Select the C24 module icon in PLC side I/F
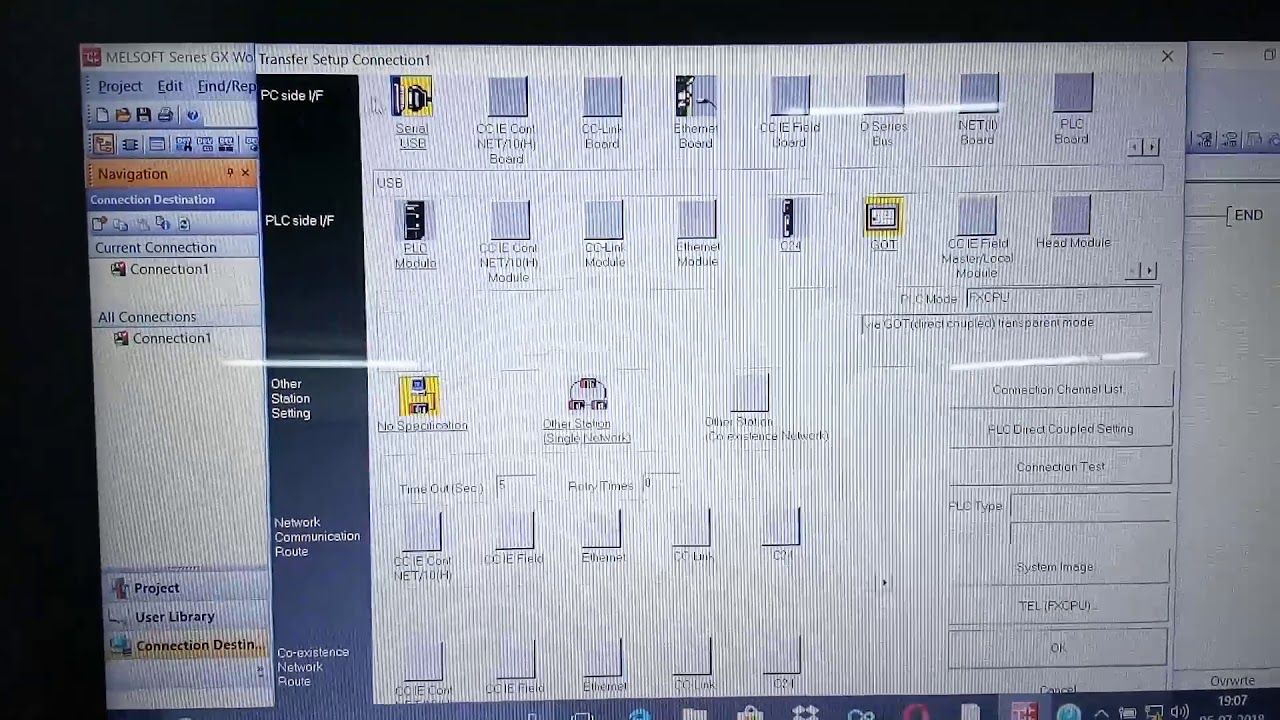 [789, 218]
